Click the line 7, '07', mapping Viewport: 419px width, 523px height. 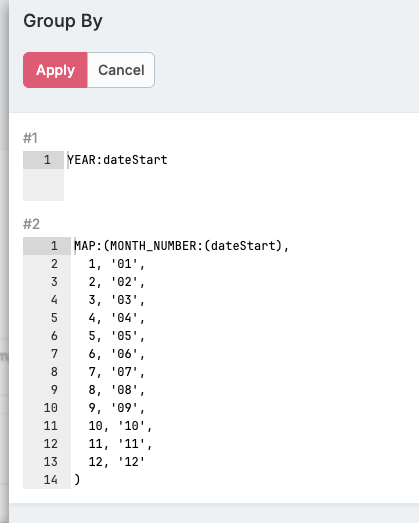116,372
